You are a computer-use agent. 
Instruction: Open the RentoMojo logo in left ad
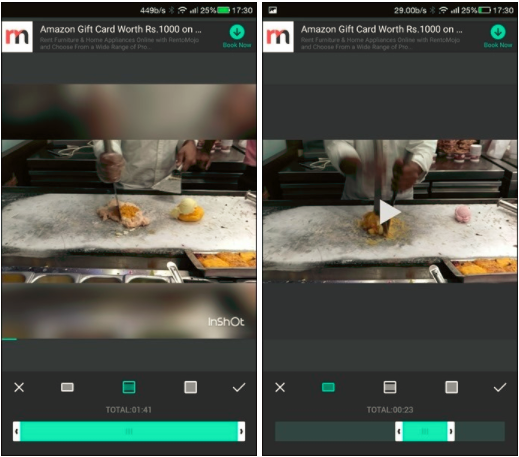pos(17,37)
